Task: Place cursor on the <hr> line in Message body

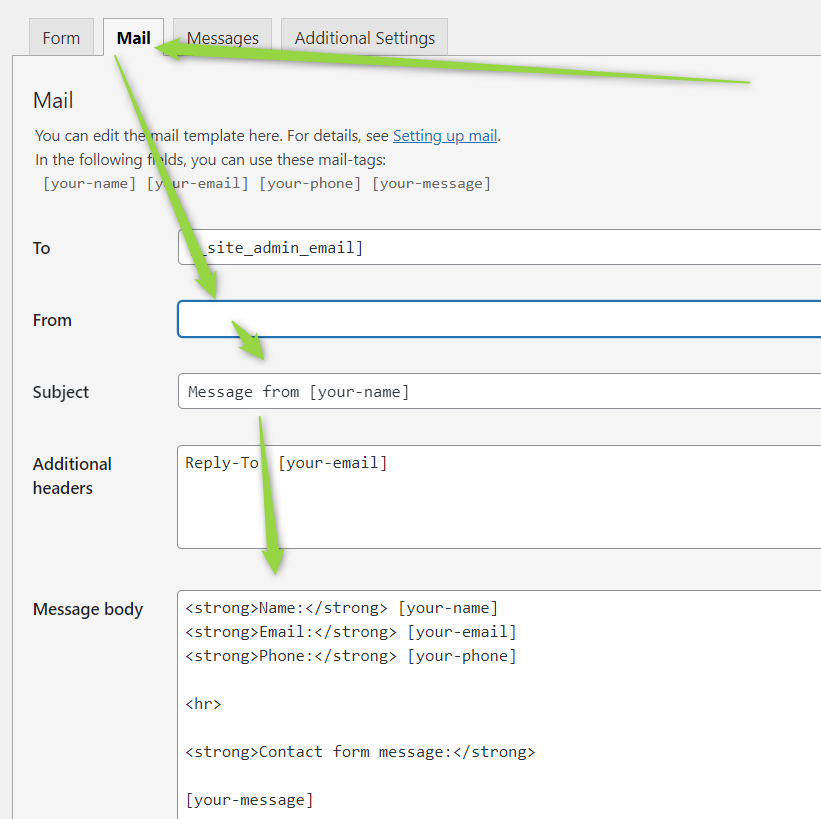Action: point(204,704)
